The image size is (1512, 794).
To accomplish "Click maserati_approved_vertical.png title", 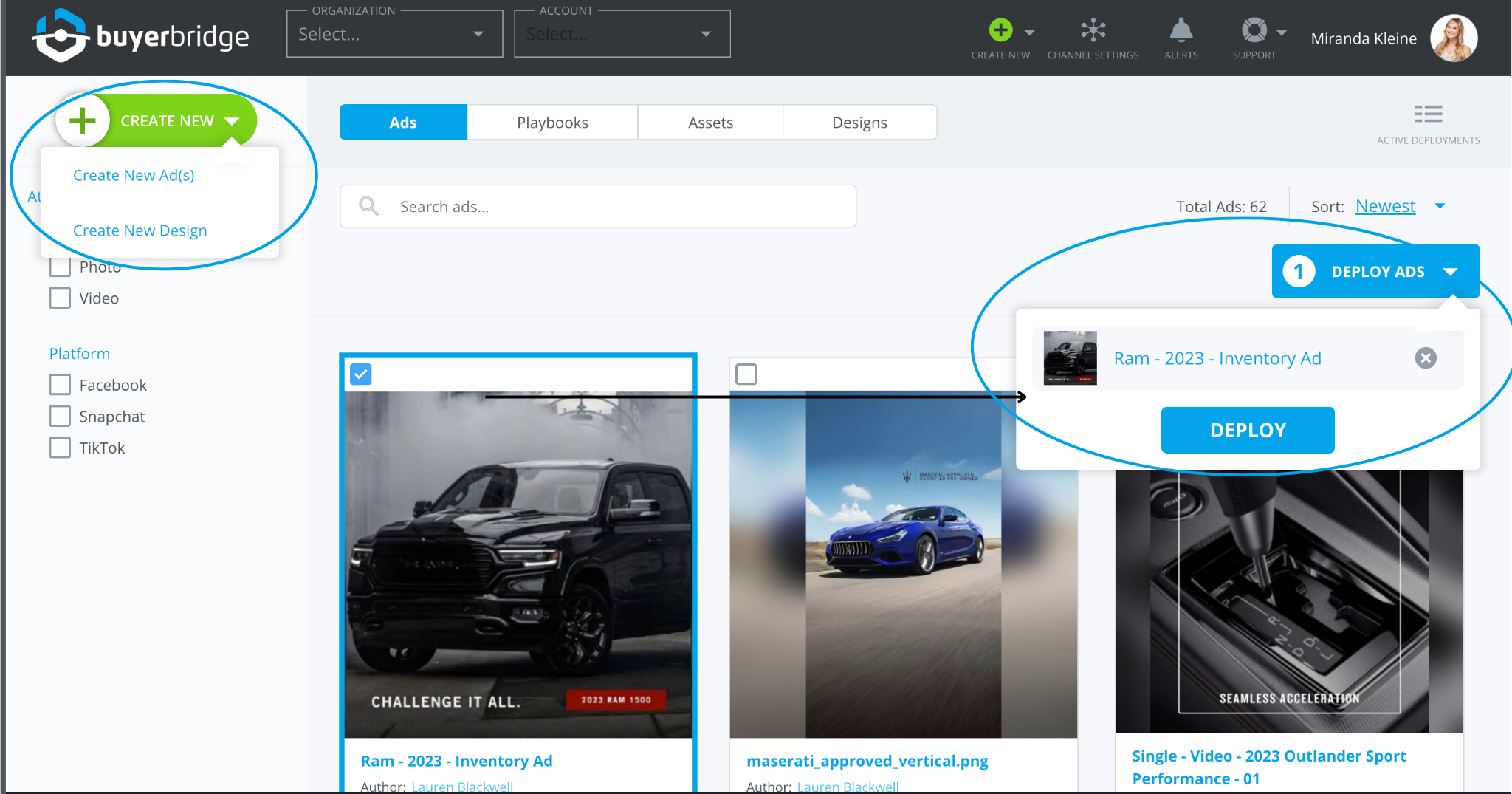I will [867, 761].
